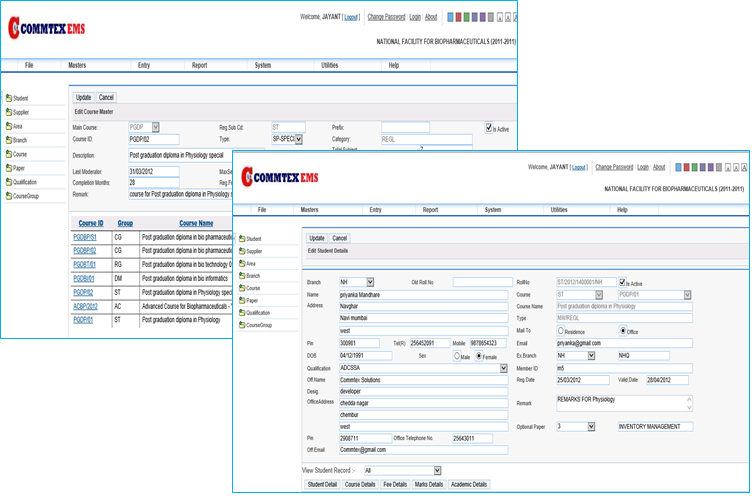The width and height of the screenshot is (756, 498).
Task: Open Branch in the front window sidebar
Action: pos(252,275)
